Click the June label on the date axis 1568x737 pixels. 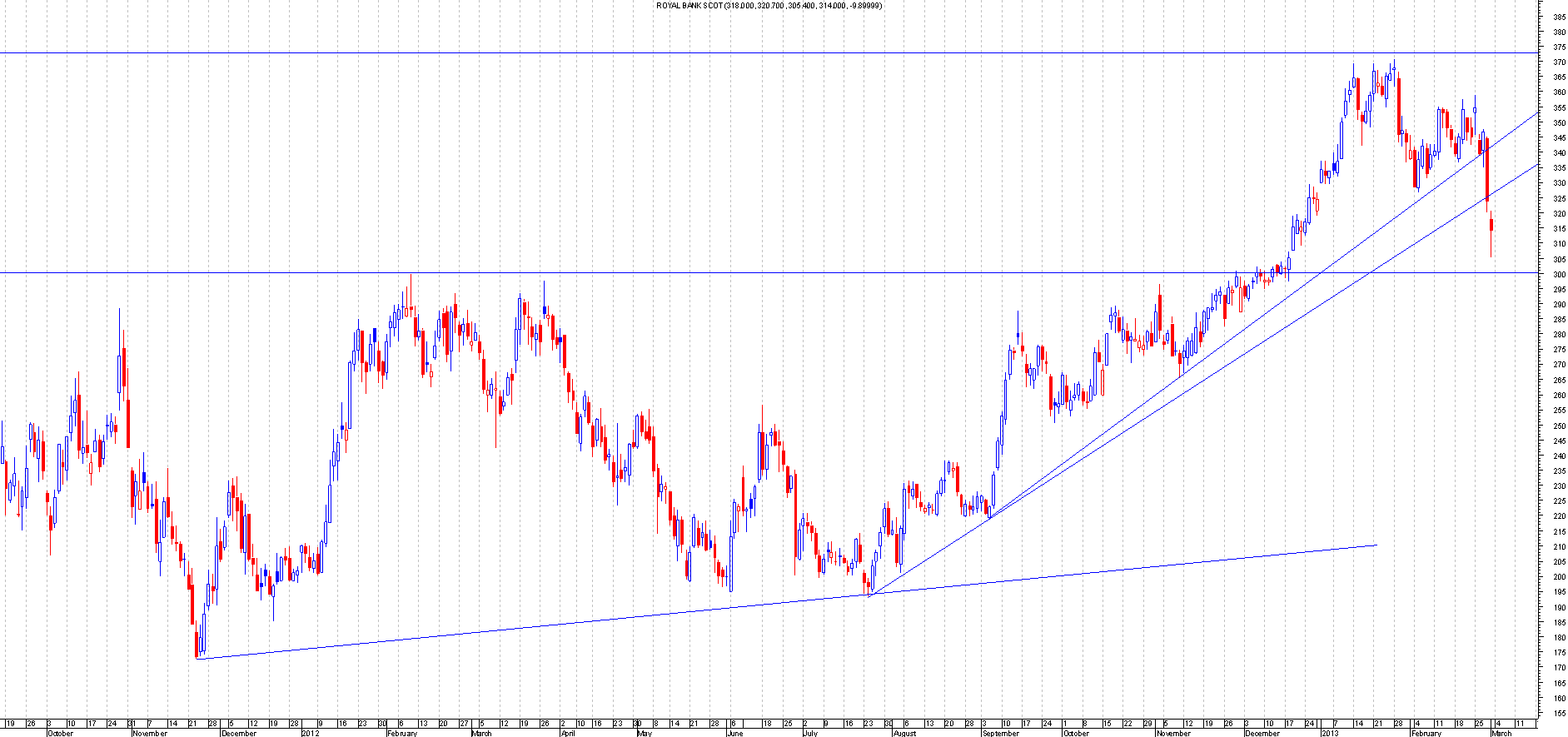734,733
